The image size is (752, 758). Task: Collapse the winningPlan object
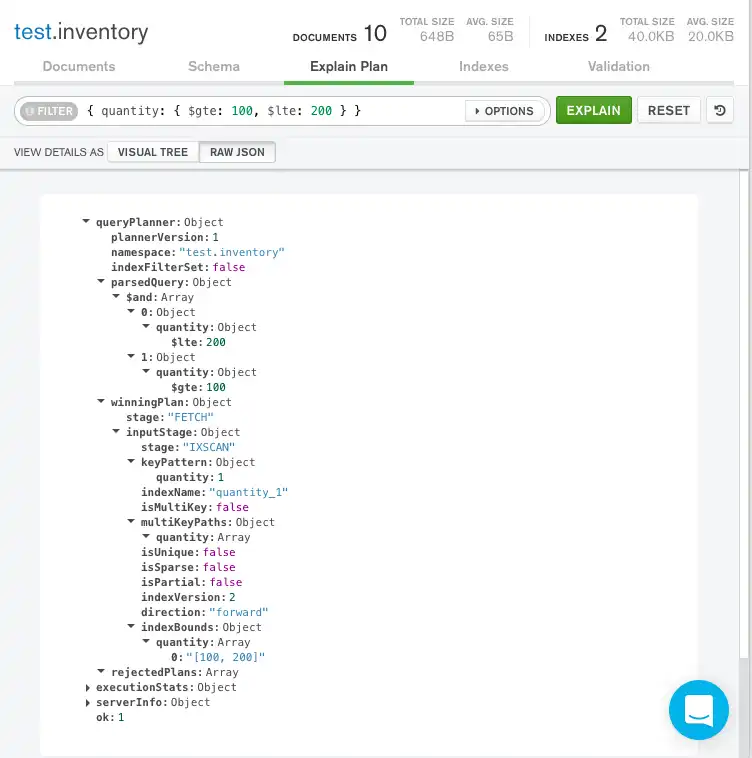coord(101,402)
